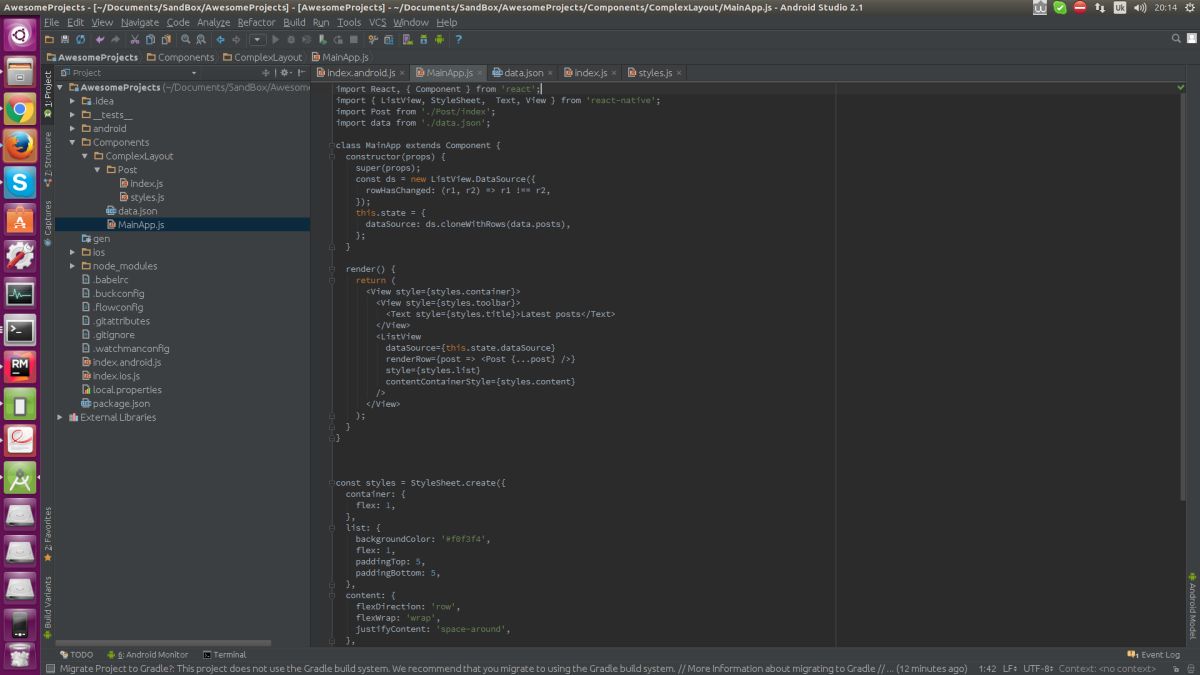Expand the __tests__ folder
Image resolution: width=1200 pixels, height=675 pixels.
(x=73, y=115)
